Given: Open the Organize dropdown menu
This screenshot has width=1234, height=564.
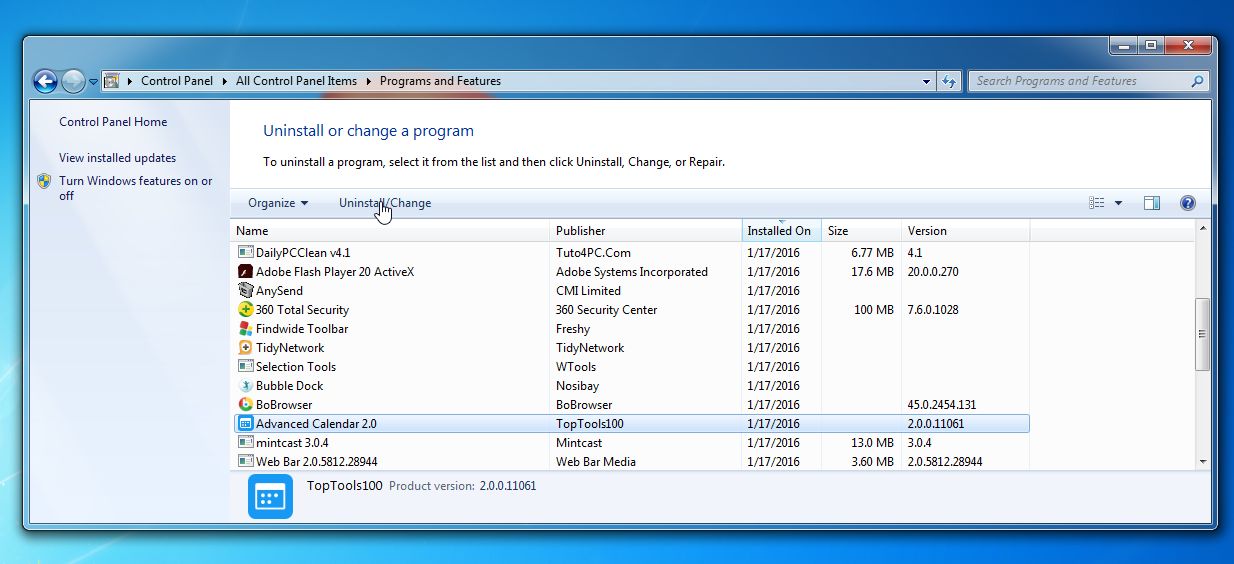Looking at the screenshot, I should (277, 203).
